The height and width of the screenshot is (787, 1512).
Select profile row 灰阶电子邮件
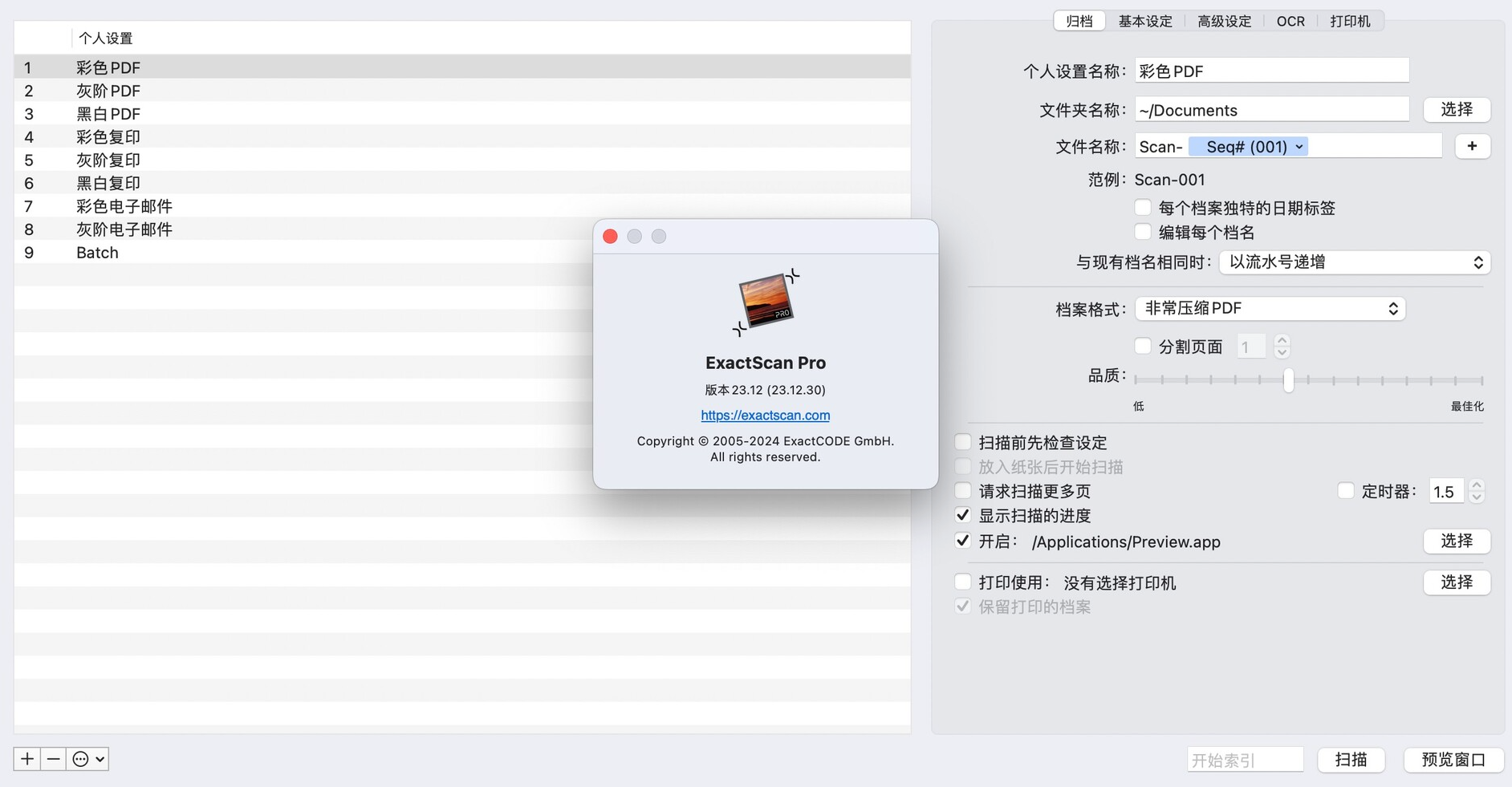coord(462,229)
